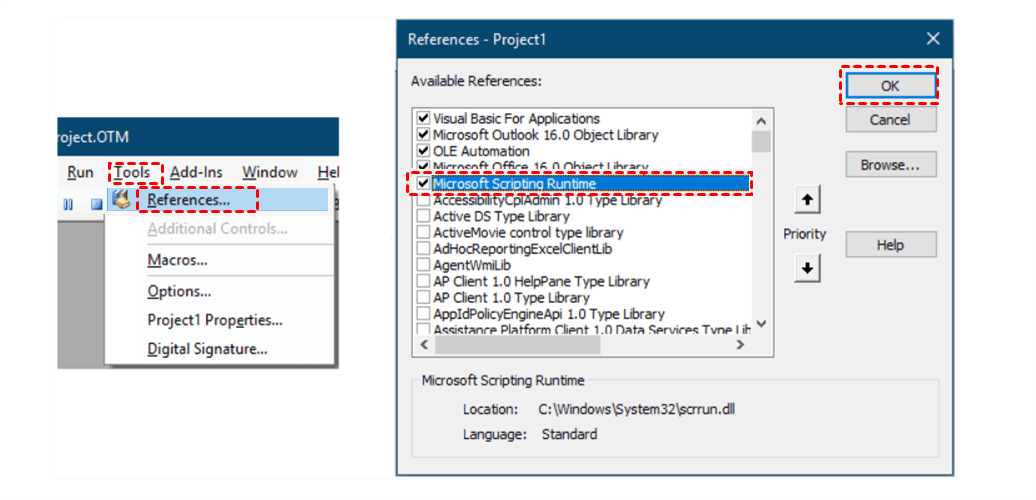Image resolution: width=1036 pixels, height=500 pixels.
Task: Check AP Client 1.0 HelpPane Type Library
Action: [x=424, y=281]
